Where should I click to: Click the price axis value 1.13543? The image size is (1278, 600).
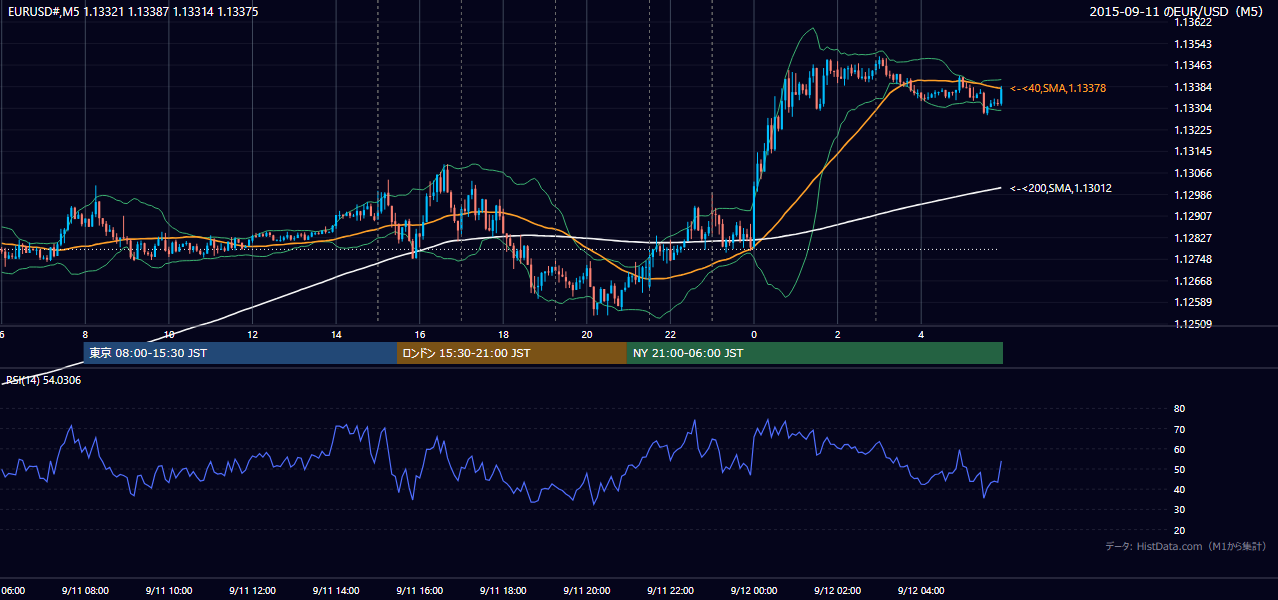click(1194, 44)
